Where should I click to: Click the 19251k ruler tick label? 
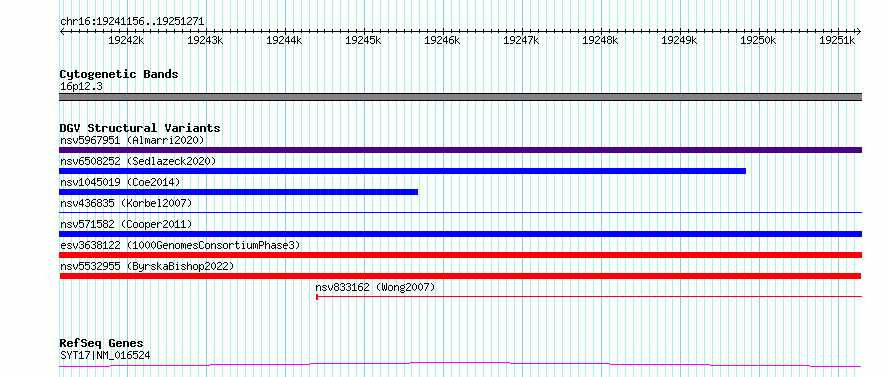click(837, 40)
